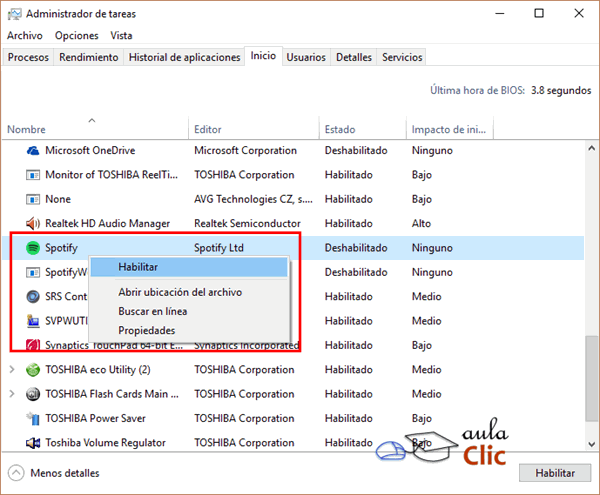The width and height of the screenshot is (600, 495).
Task: Click the Realtek HD Audio Manager speaker icon
Action: point(33,223)
